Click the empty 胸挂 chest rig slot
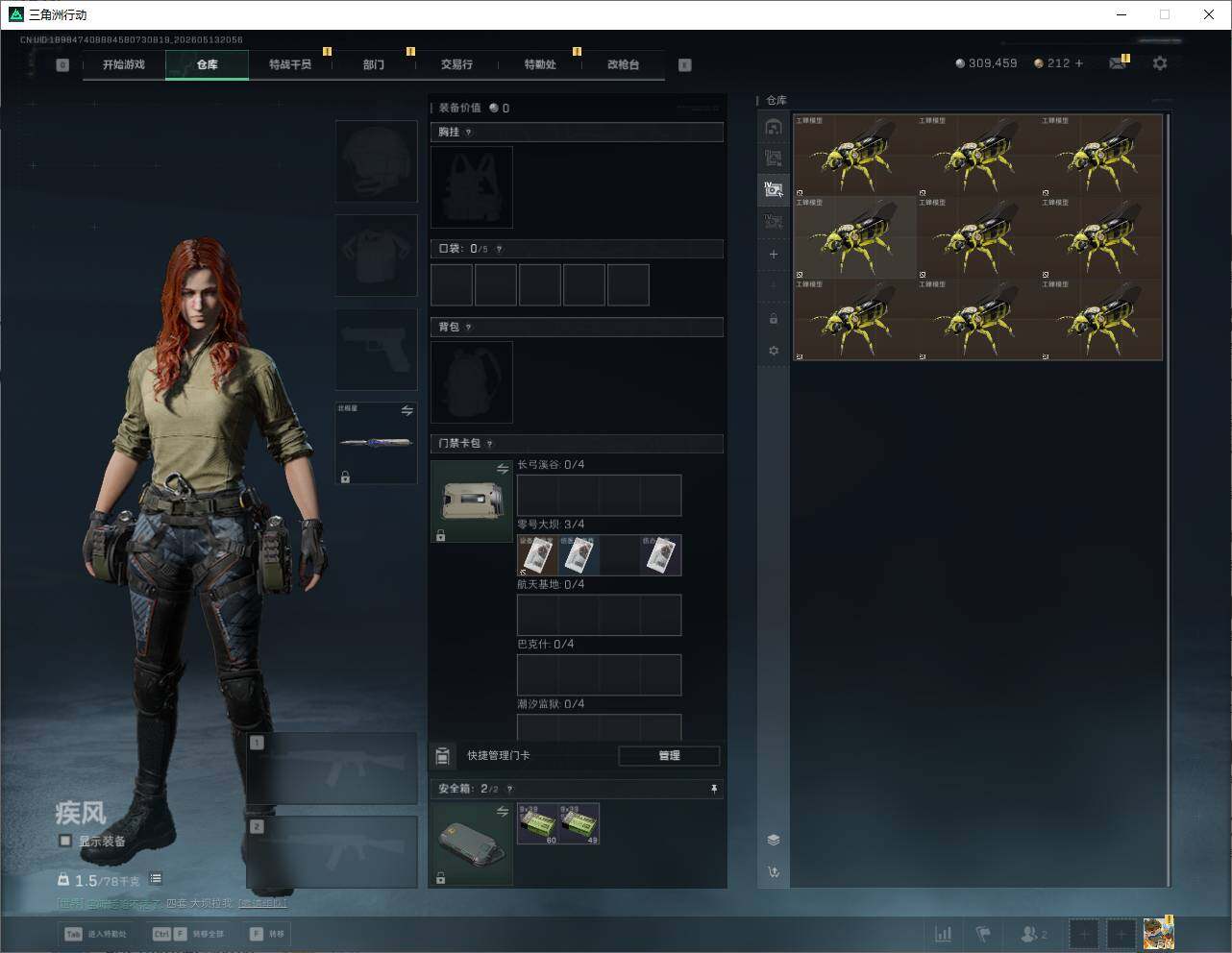The width and height of the screenshot is (1232, 953). (x=472, y=187)
